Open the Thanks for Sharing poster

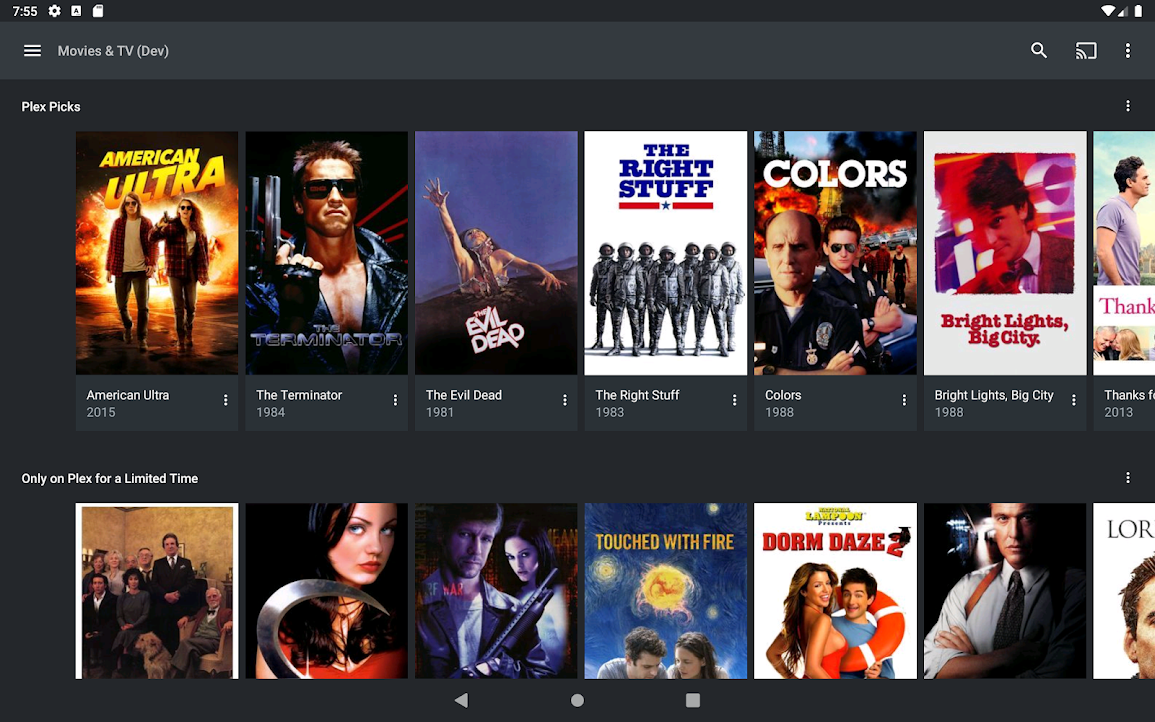coord(1124,253)
